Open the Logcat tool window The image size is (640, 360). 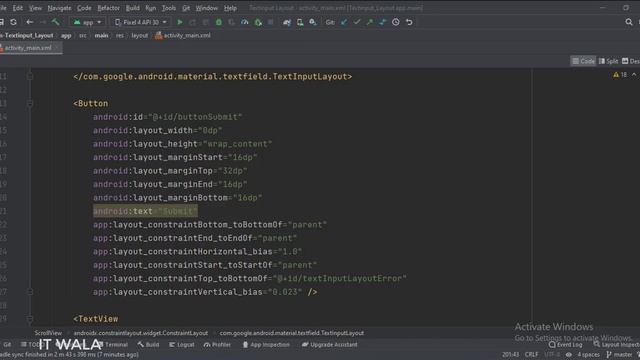182,344
